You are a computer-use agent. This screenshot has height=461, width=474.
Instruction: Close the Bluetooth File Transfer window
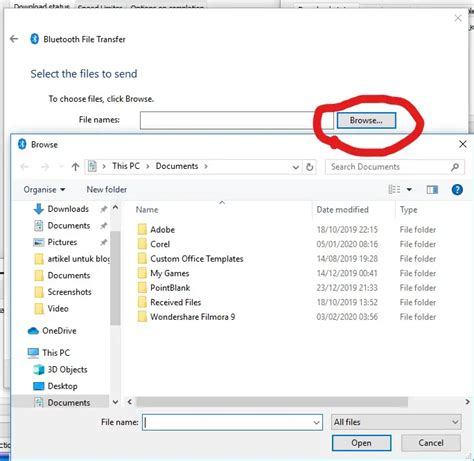coord(458,18)
